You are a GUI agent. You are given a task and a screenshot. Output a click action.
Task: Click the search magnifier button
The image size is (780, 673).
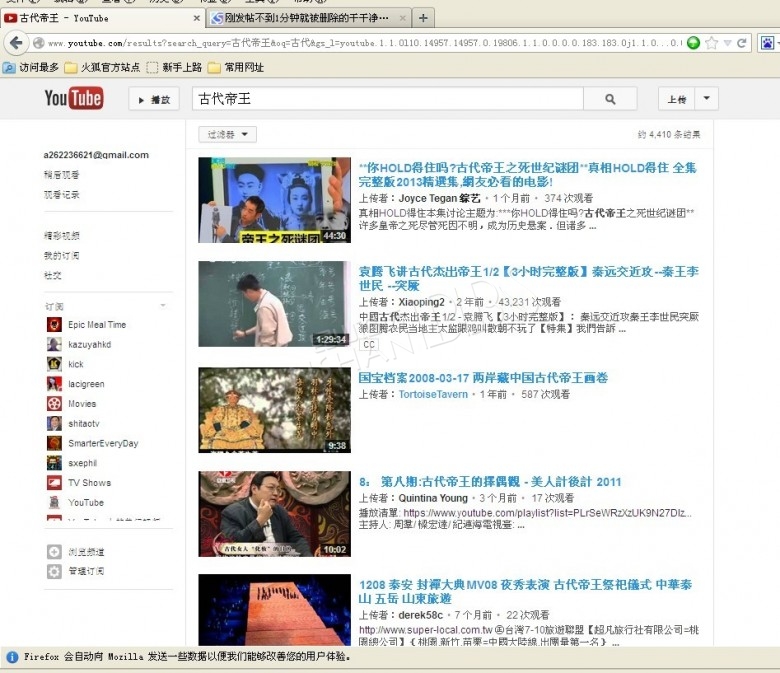610,99
